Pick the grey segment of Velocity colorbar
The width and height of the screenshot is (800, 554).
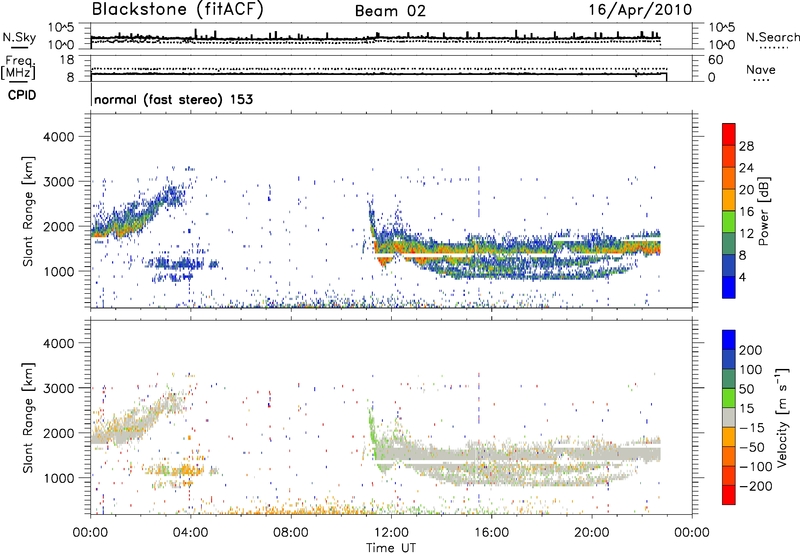pos(729,417)
